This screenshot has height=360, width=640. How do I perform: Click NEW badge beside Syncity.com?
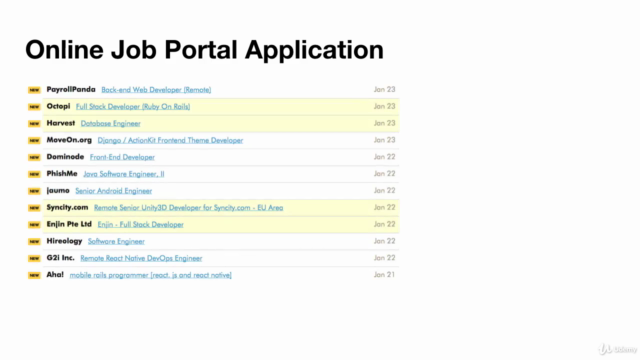(x=34, y=208)
